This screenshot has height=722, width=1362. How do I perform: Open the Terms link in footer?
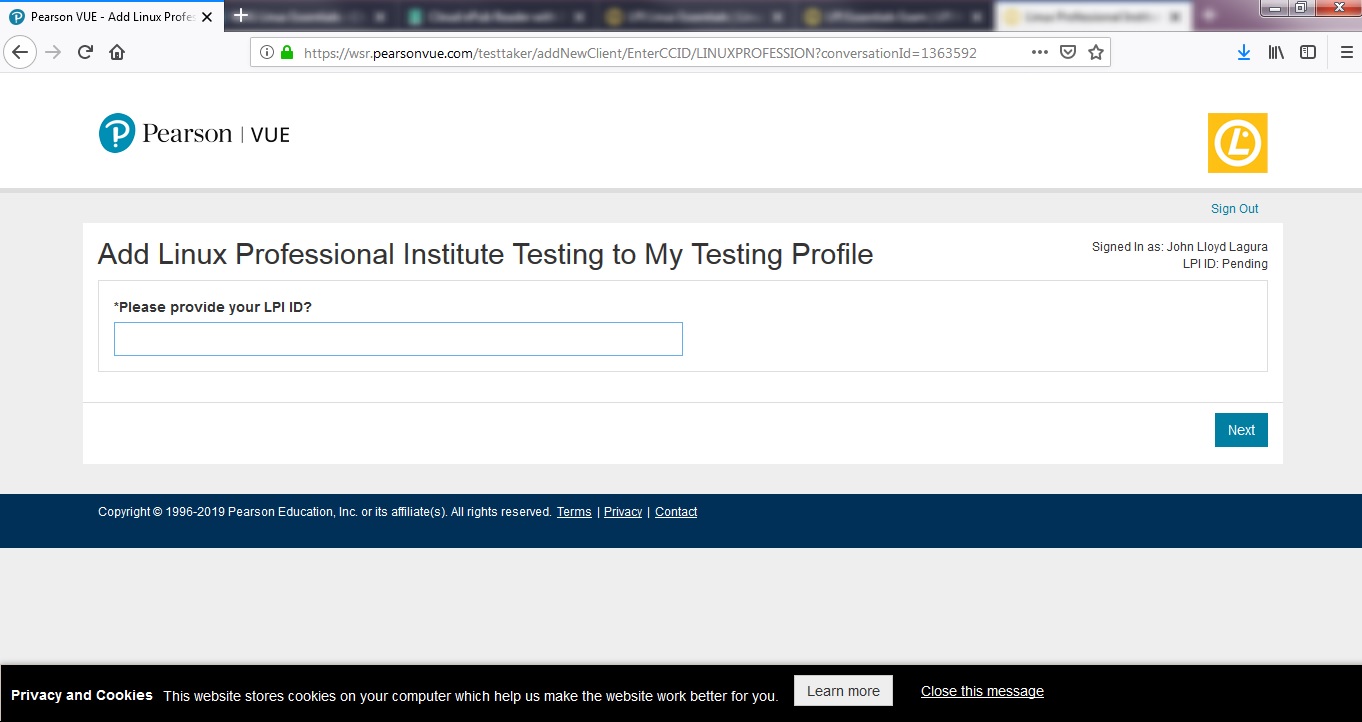(x=574, y=512)
